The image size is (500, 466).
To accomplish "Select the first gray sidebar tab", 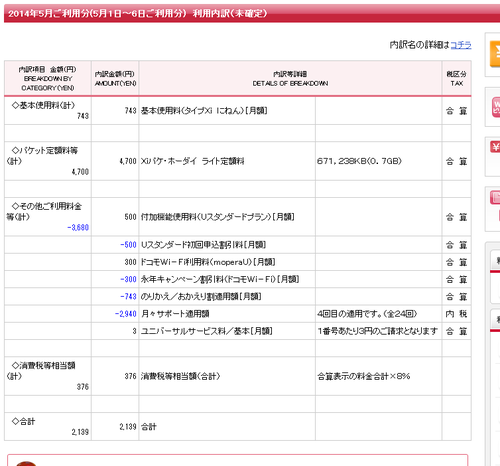I will pyautogui.click(x=495, y=260).
